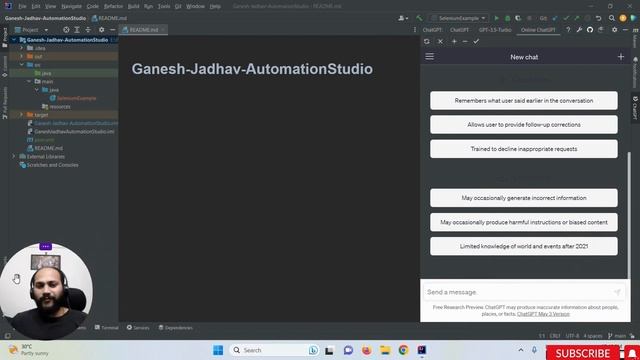Start a new chat with the plus icon
Viewport: 640px width, 360px height.
(x=621, y=57)
